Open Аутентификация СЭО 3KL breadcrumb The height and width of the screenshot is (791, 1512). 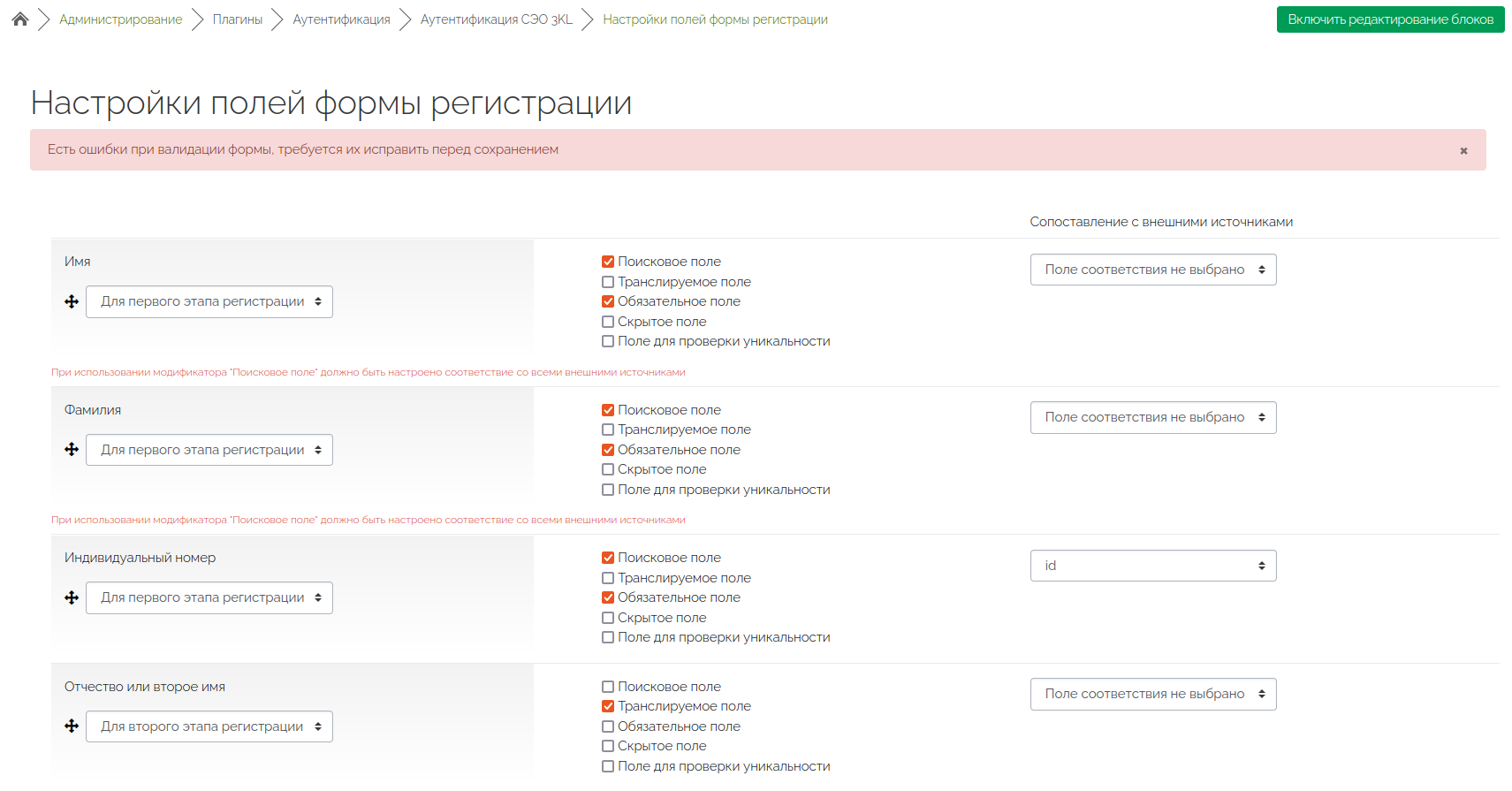[496, 19]
